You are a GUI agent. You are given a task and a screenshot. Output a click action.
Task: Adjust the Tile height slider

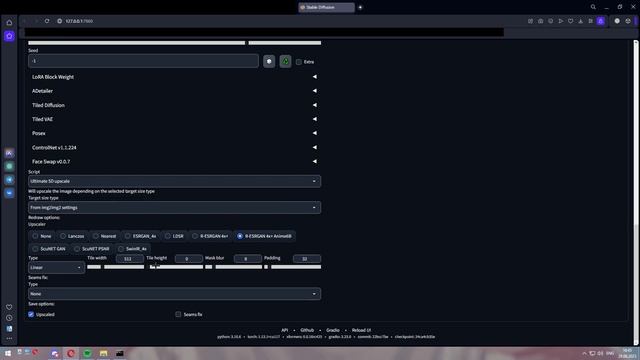(176, 267)
